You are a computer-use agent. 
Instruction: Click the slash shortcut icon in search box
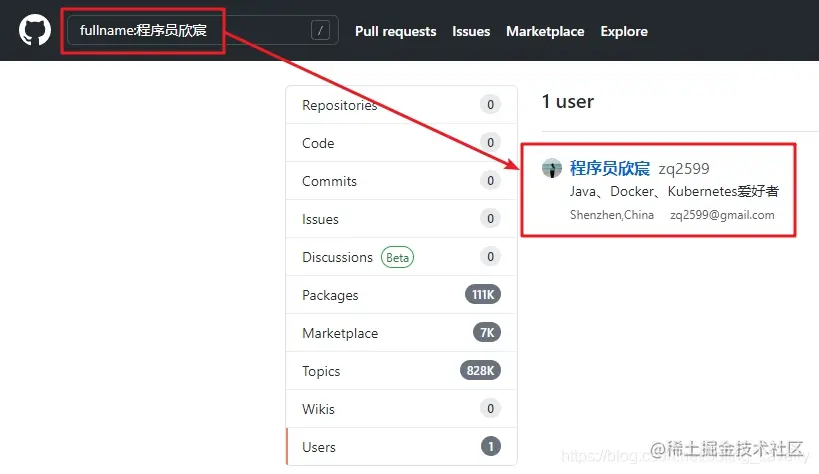pos(320,30)
